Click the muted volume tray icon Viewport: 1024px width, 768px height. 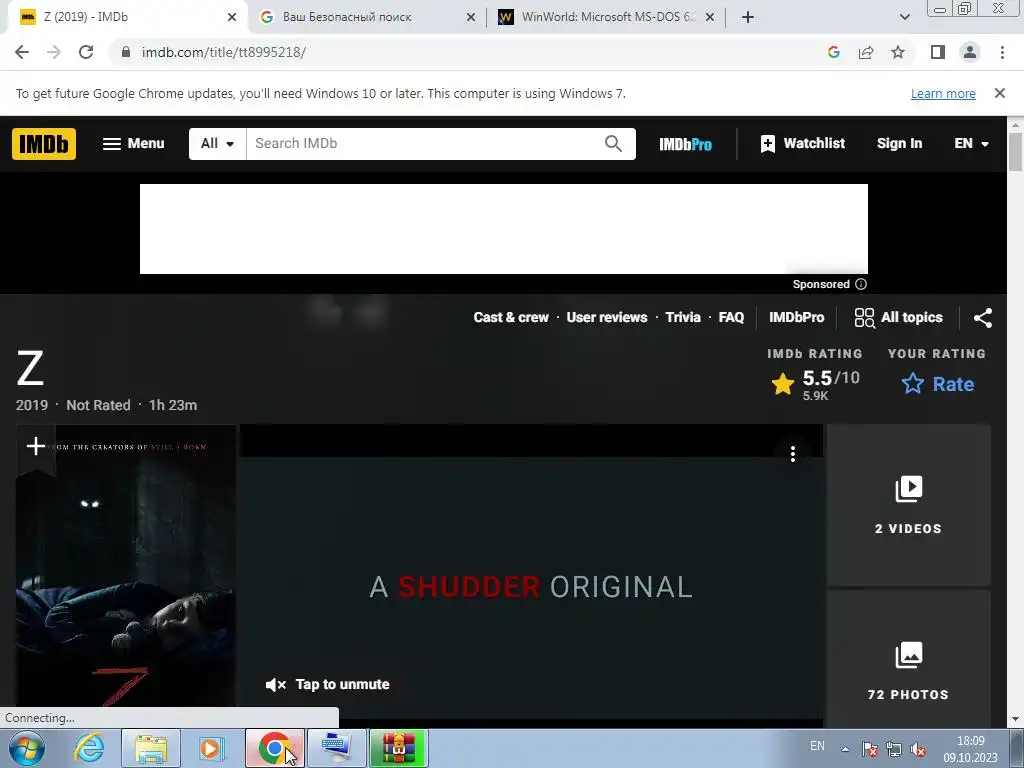click(x=918, y=749)
